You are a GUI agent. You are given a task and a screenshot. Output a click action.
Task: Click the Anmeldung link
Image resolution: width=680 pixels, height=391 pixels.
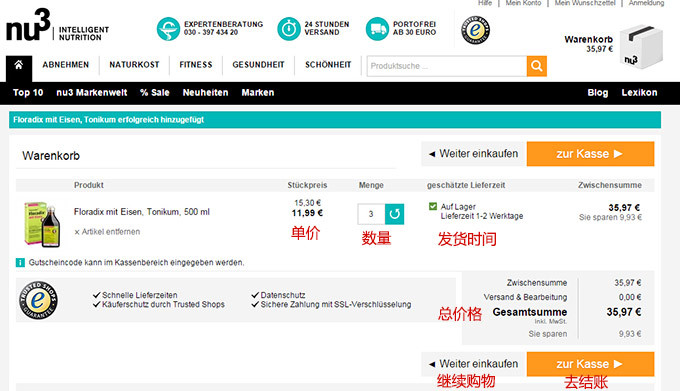[x=646, y=3]
